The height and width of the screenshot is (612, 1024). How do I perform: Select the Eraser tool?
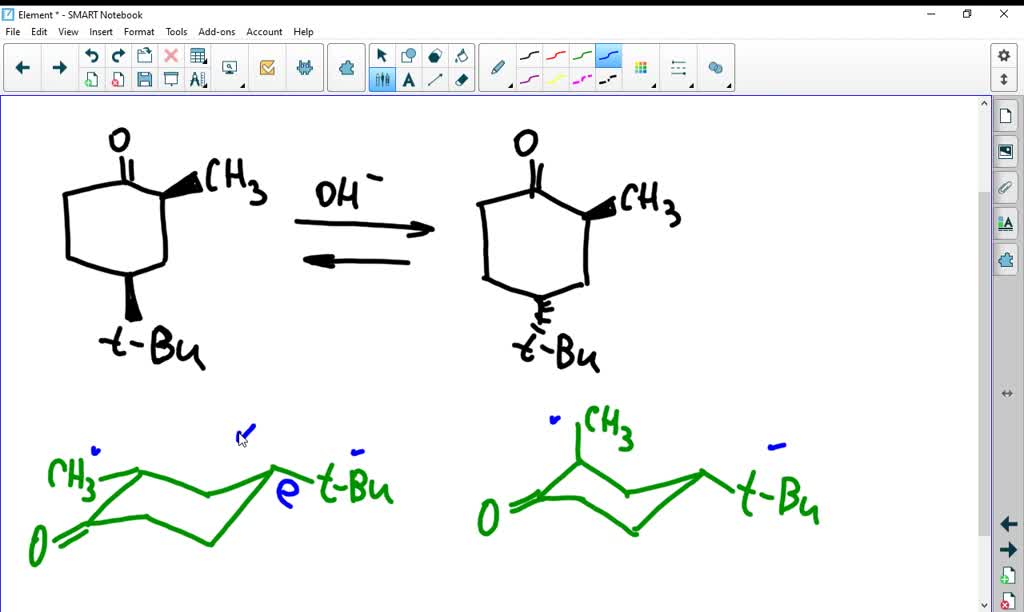pyautogui.click(x=461, y=80)
